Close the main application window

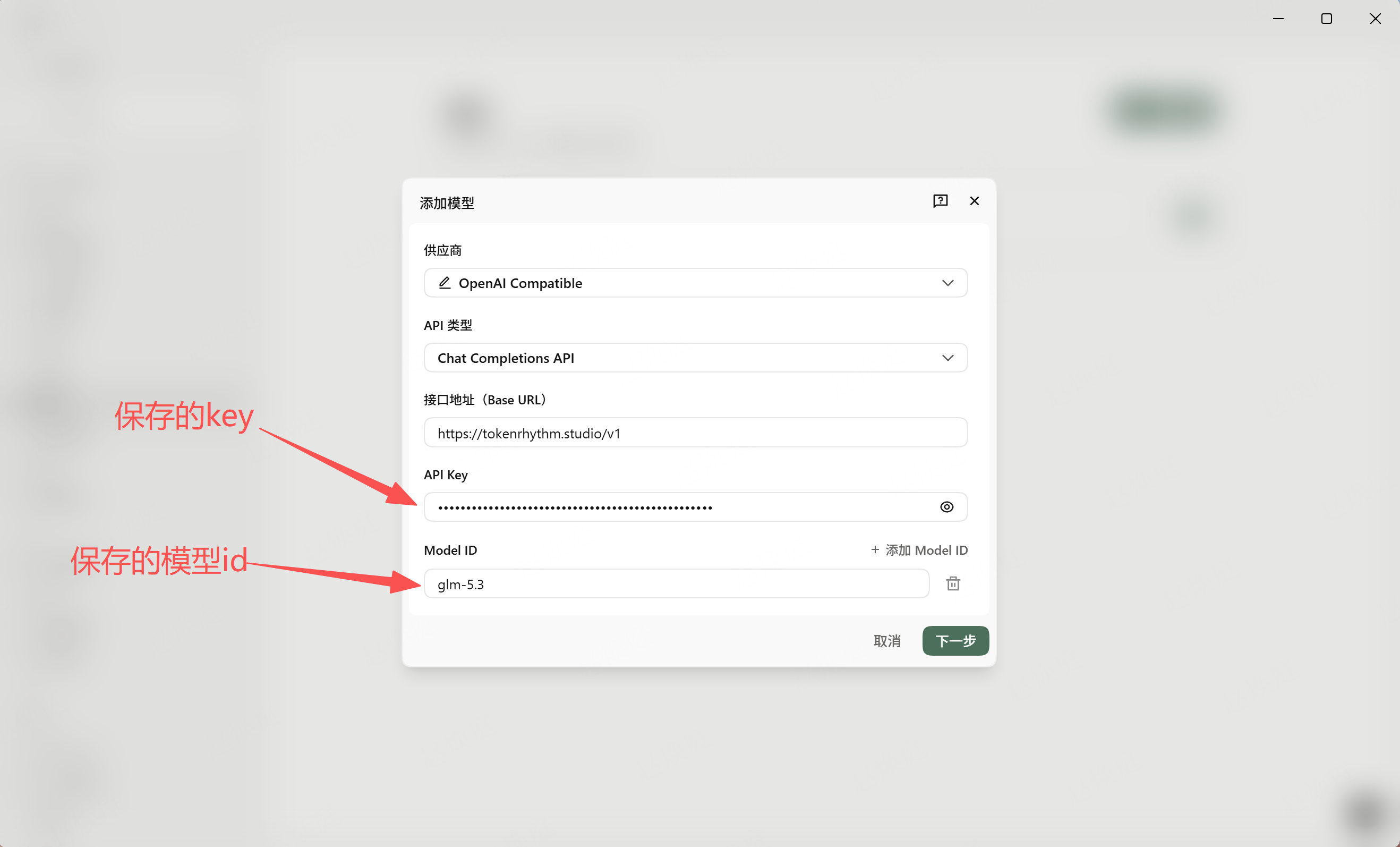click(x=1375, y=19)
